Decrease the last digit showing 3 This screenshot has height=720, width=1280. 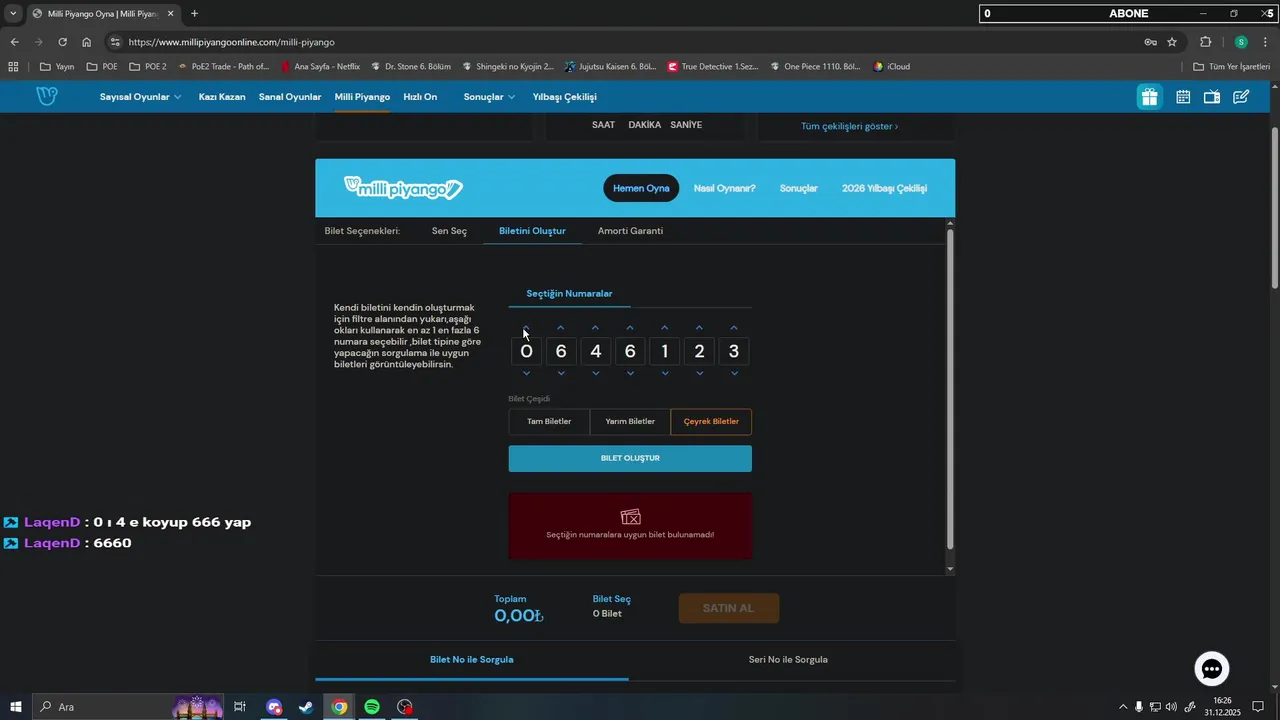tap(734, 374)
